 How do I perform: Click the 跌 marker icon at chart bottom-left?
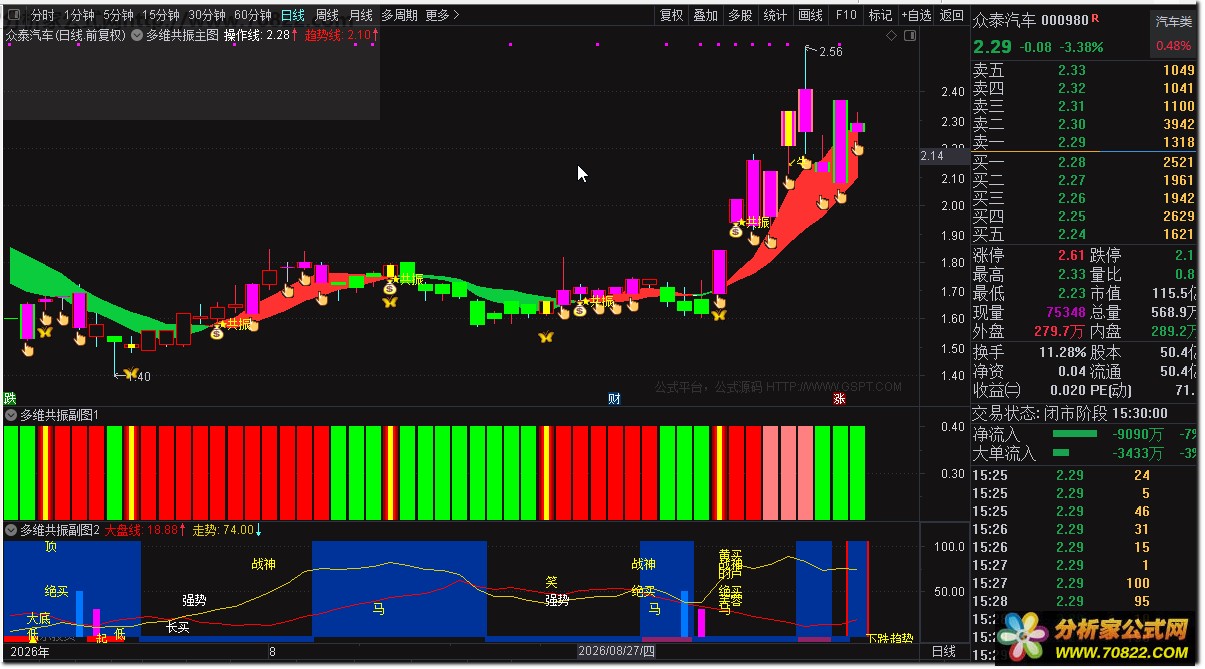coord(10,398)
